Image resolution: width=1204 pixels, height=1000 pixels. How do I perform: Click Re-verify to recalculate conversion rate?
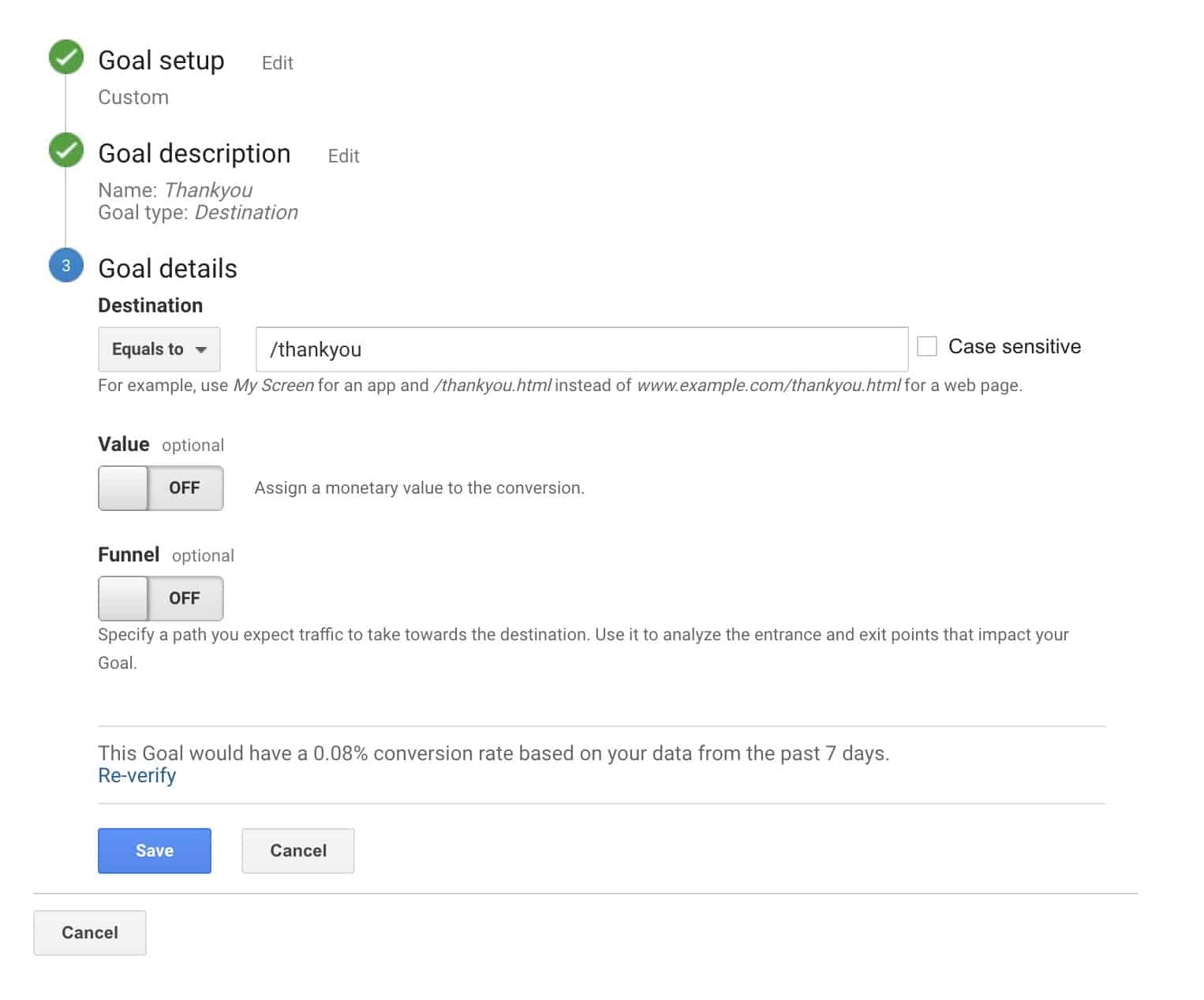pos(136,775)
